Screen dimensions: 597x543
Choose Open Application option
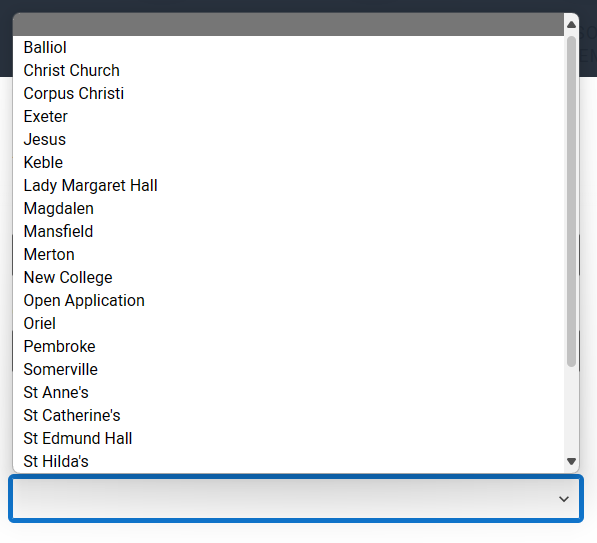288,300
